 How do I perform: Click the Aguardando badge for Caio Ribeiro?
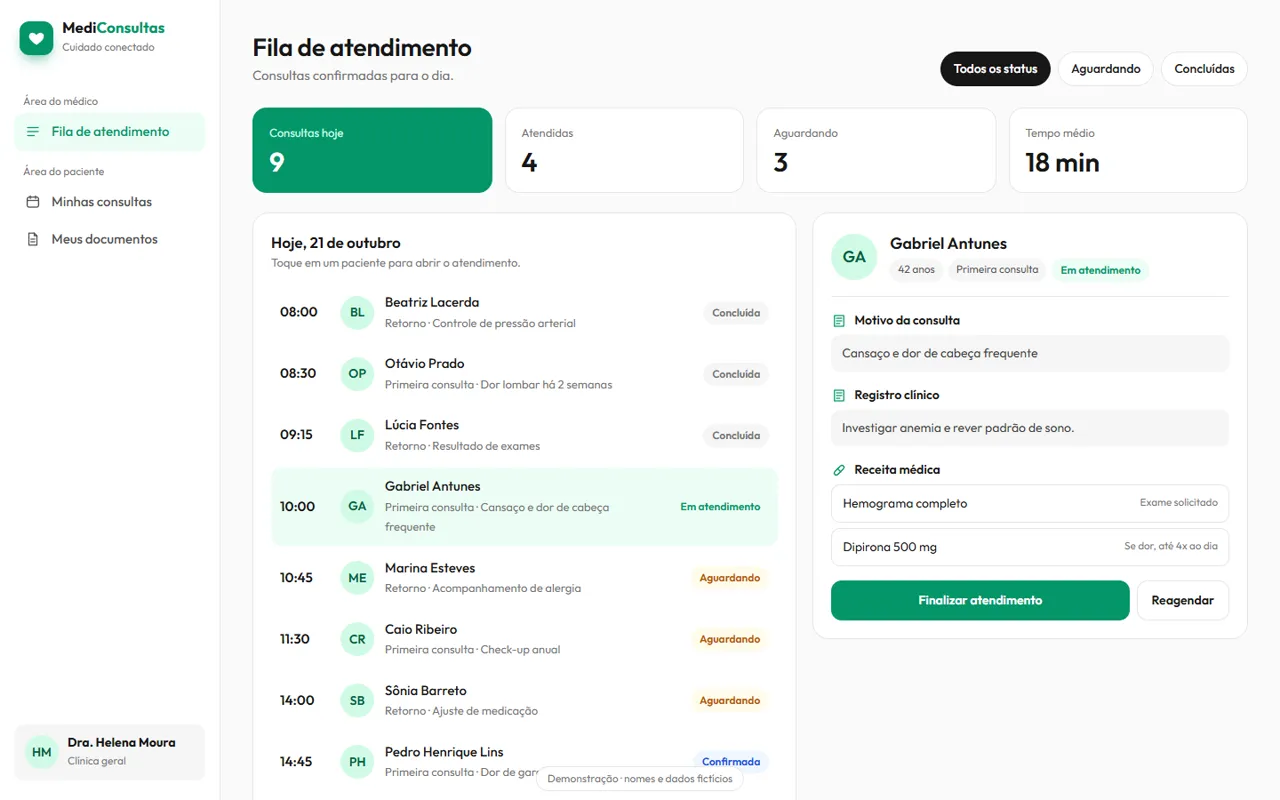(730, 639)
